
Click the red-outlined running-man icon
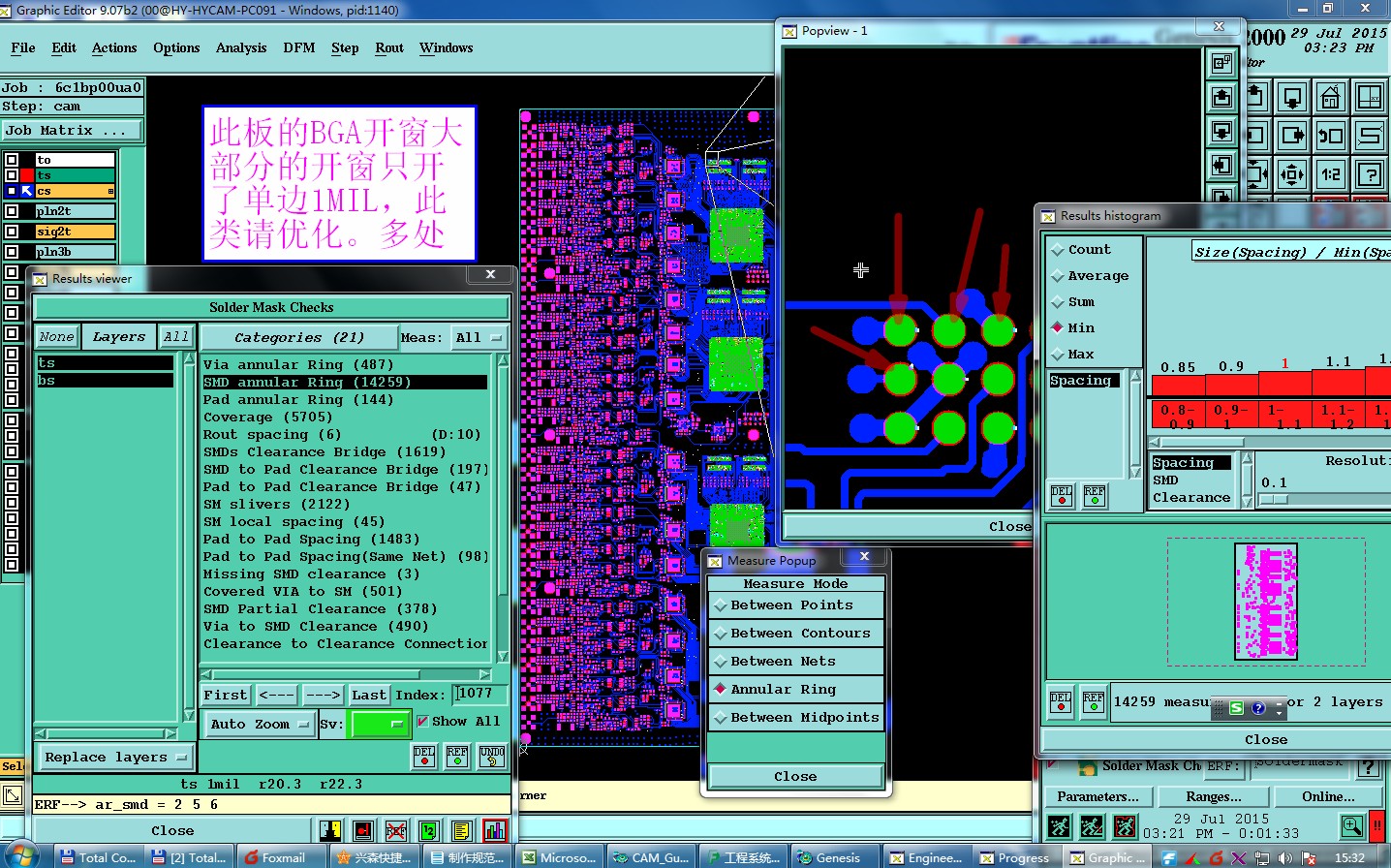[x=1125, y=826]
